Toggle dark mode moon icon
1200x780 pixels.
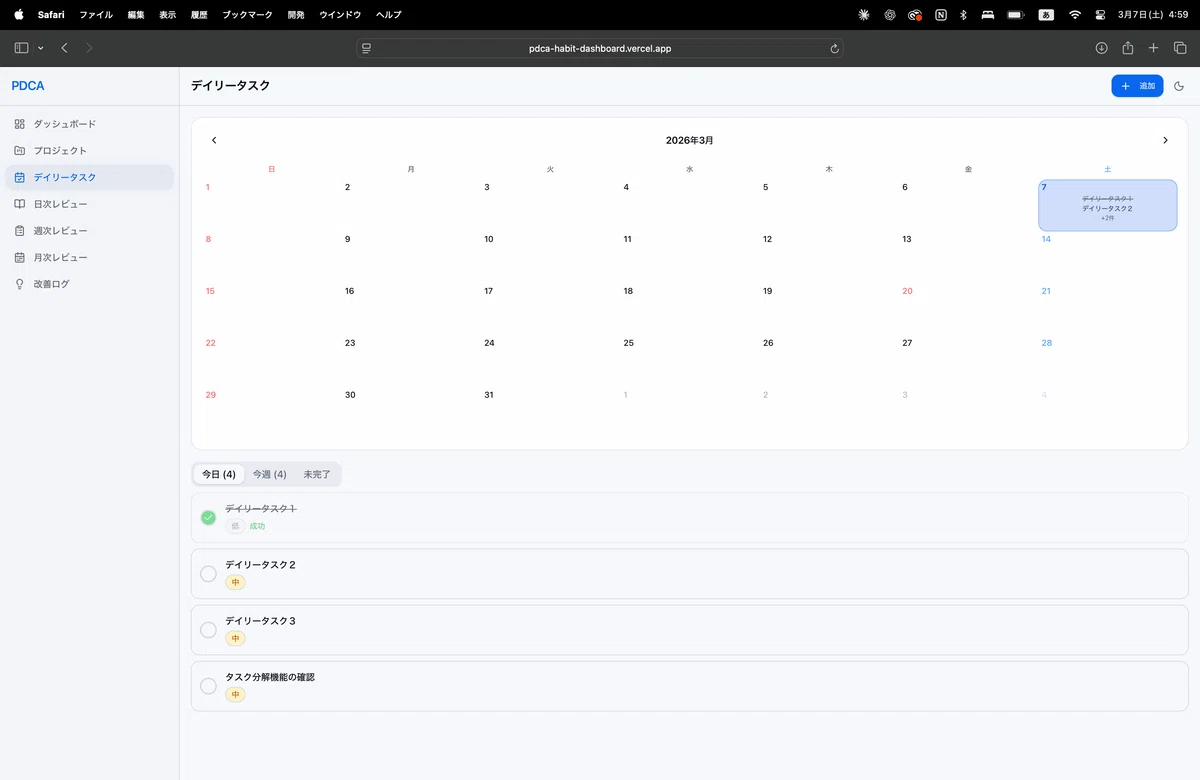coord(1179,86)
